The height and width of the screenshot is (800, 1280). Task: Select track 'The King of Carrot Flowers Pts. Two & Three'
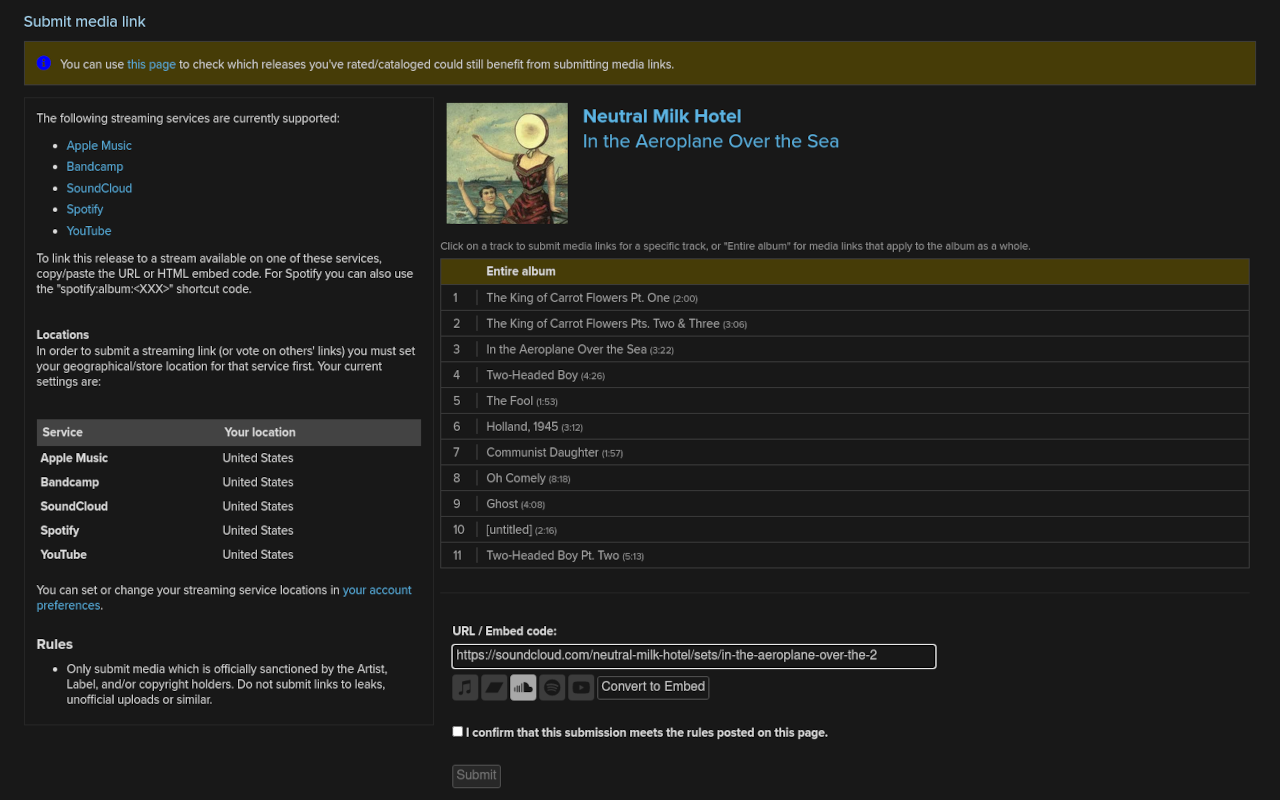click(845, 324)
